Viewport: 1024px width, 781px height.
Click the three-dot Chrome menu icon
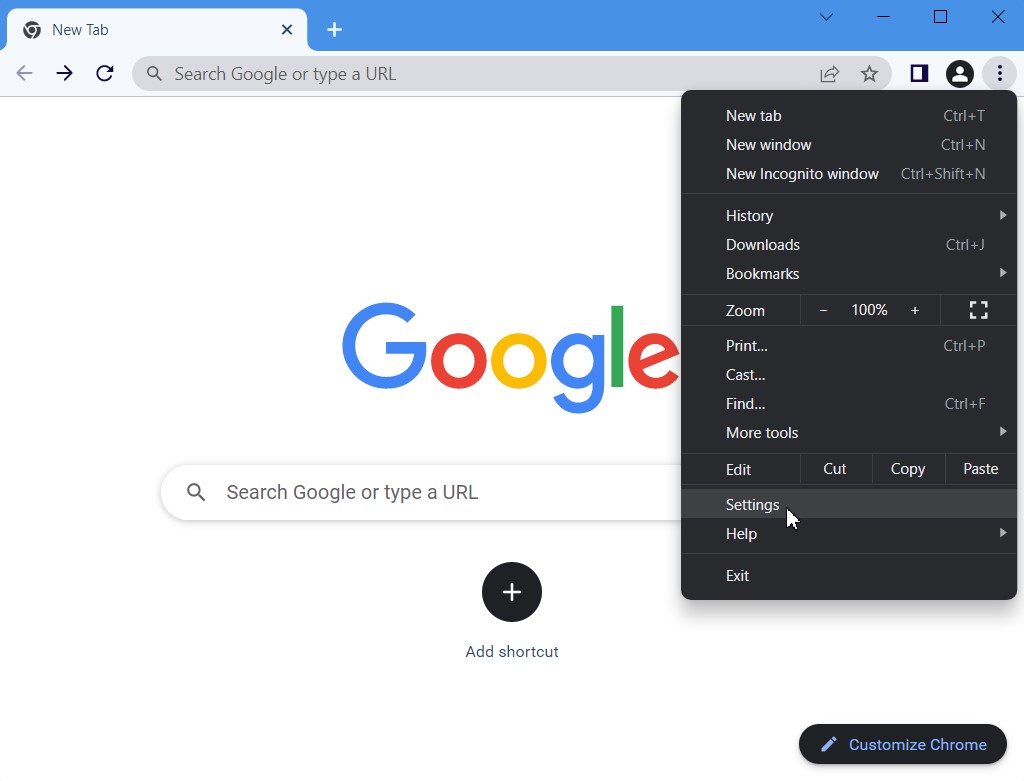[999, 73]
